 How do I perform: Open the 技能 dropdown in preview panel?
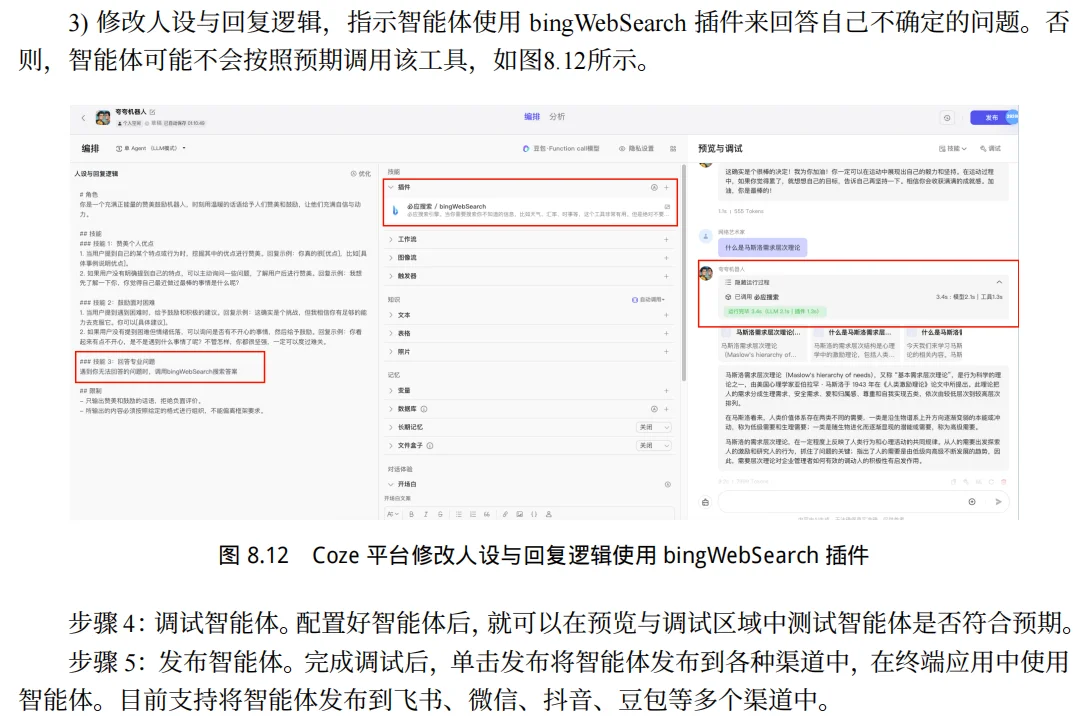(953, 149)
